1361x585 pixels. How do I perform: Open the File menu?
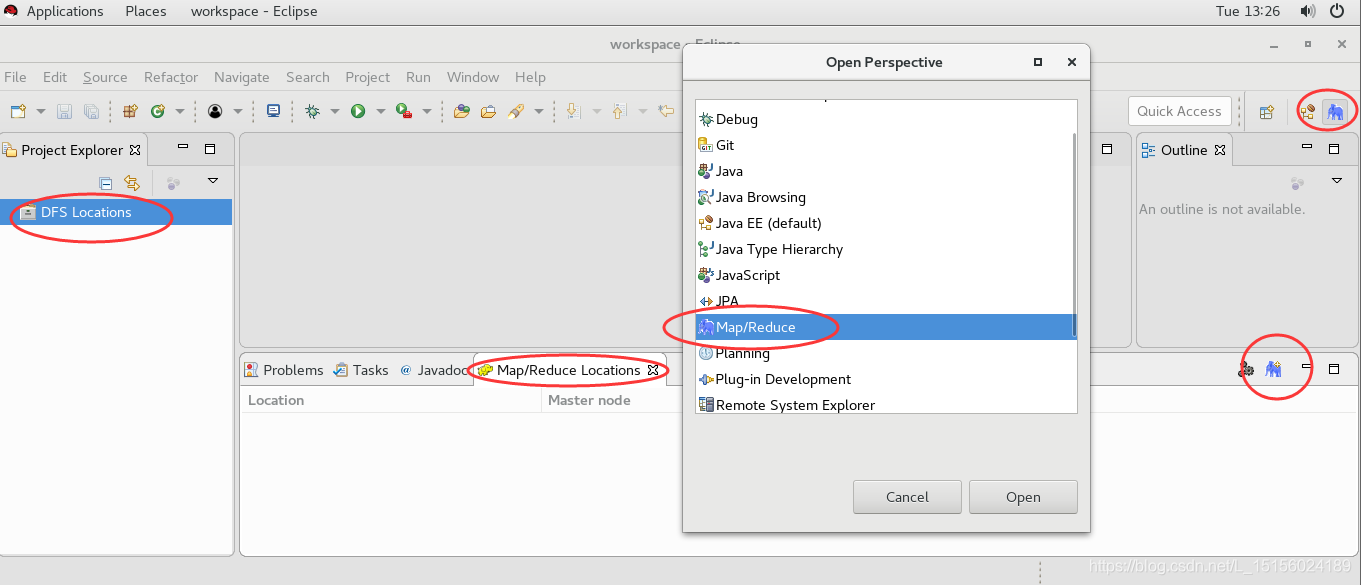(x=15, y=77)
